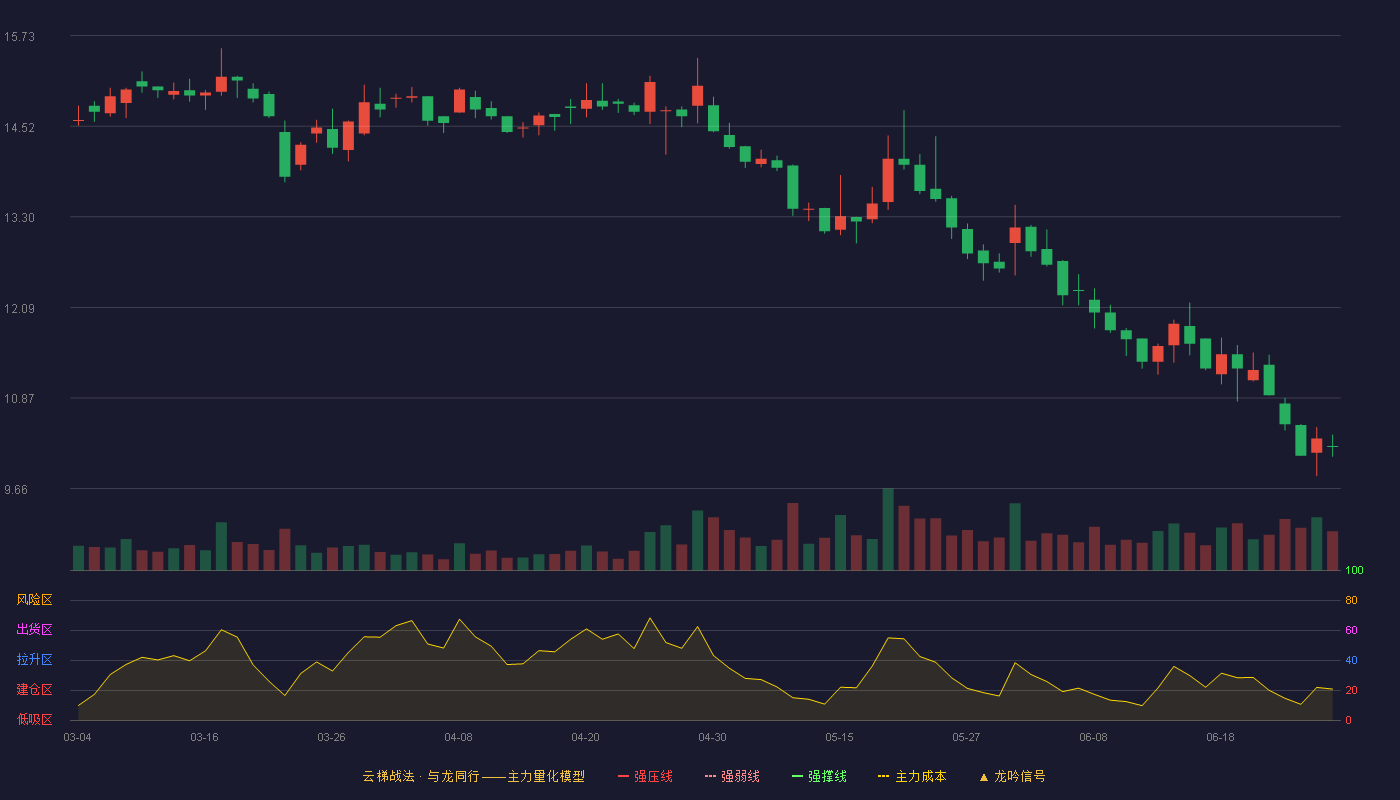The image size is (1400, 800).
Task: Click the 12.09 price axis label
Action: [x=19, y=308]
